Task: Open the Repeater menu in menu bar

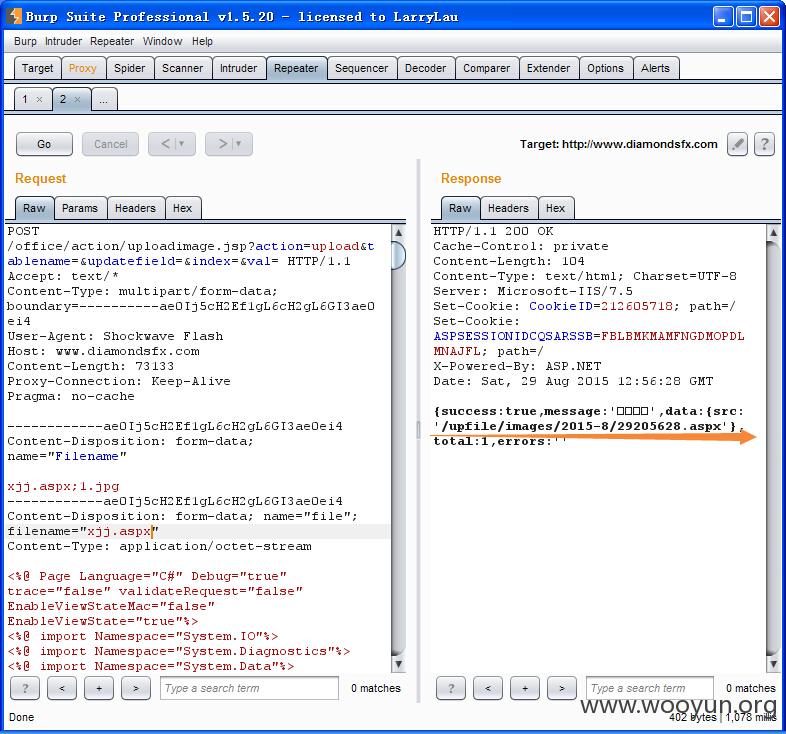Action: point(112,41)
